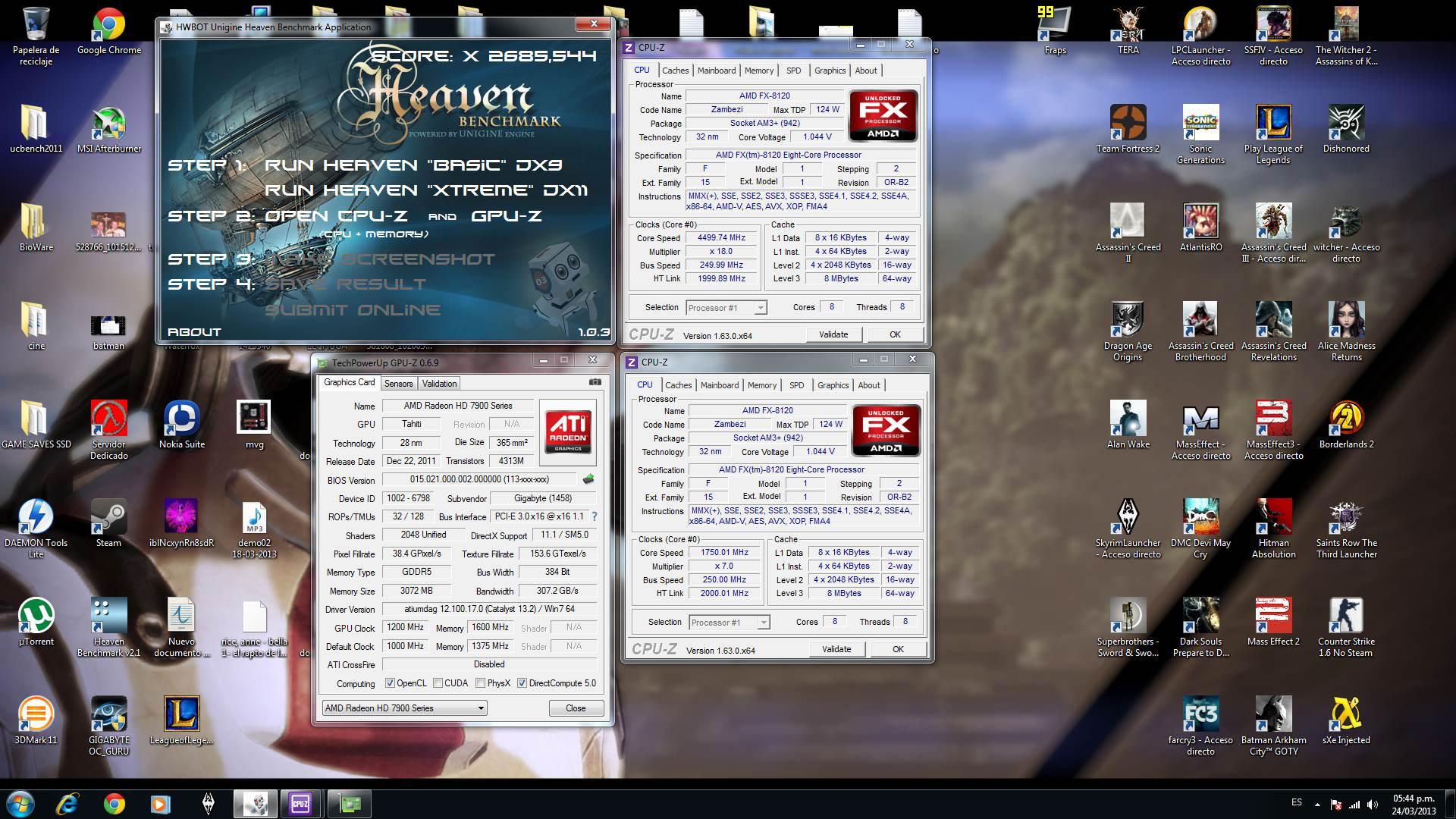Click the GPU-Z BIOS Version field
1456x819 pixels.
pos(480,479)
